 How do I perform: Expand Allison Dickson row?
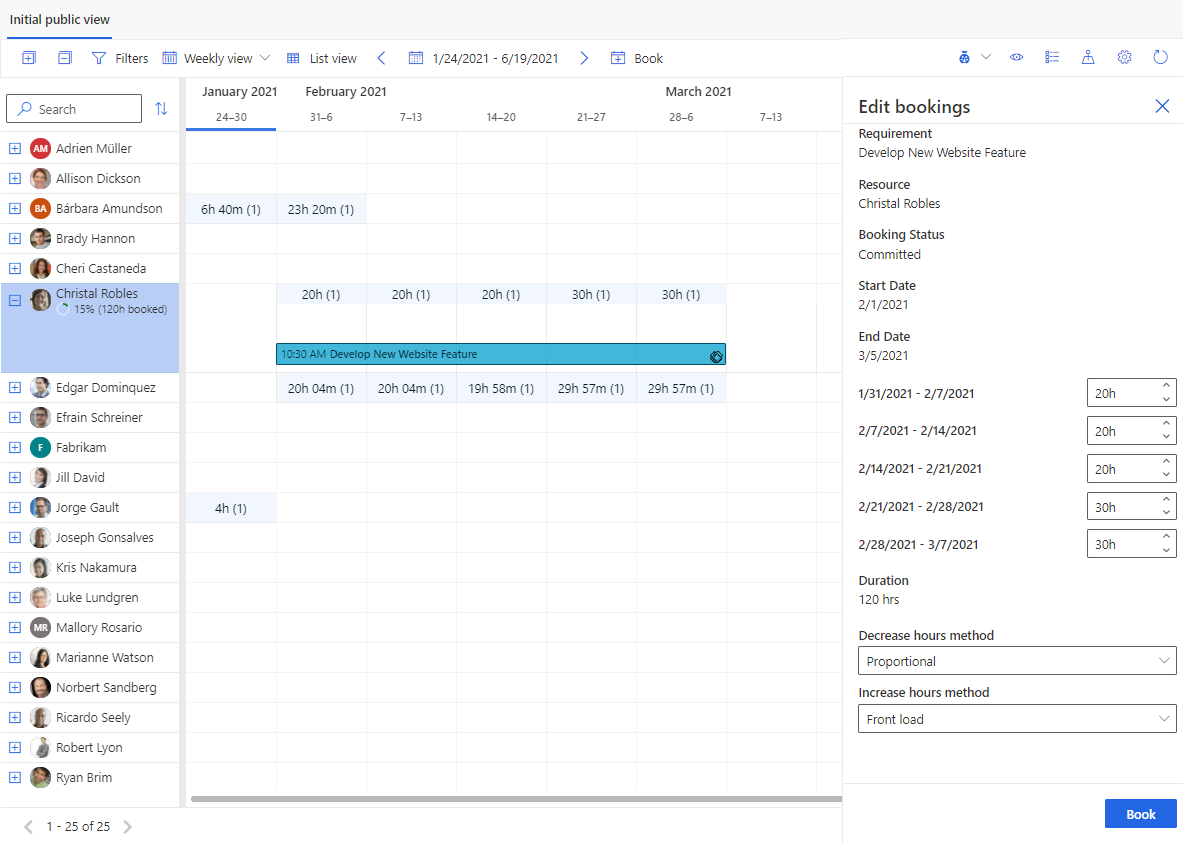(x=14, y=179)
